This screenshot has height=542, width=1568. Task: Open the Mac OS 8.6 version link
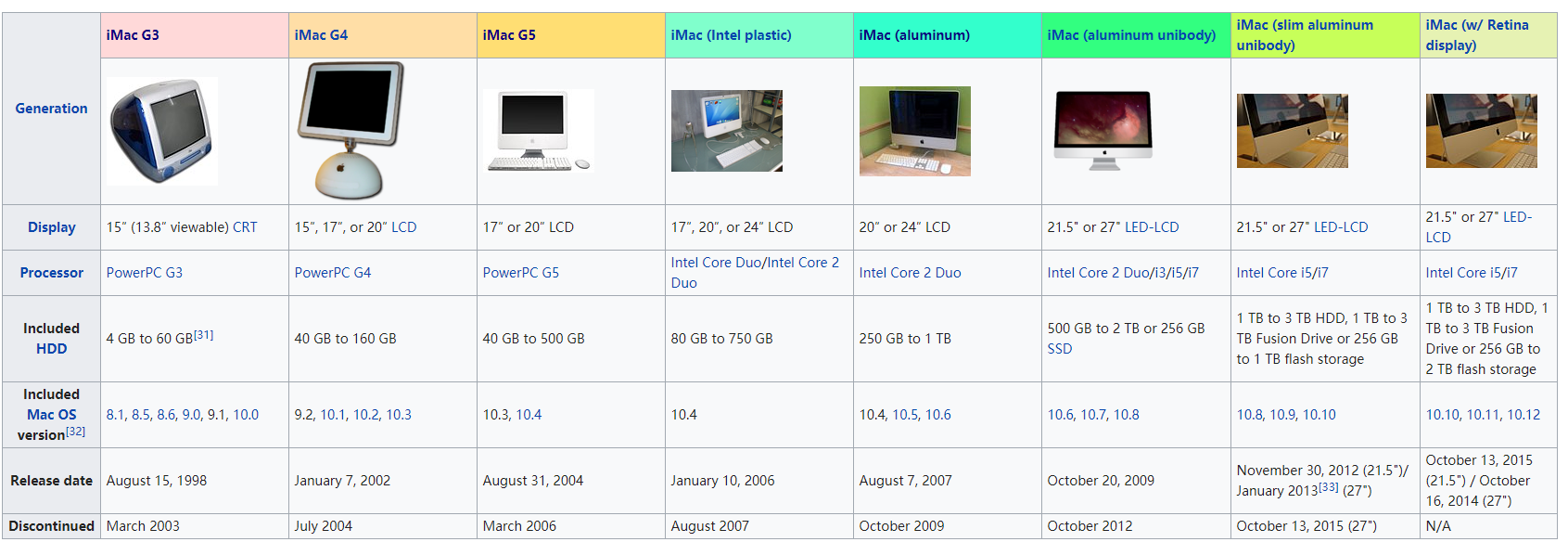click(x=167, y=415)
